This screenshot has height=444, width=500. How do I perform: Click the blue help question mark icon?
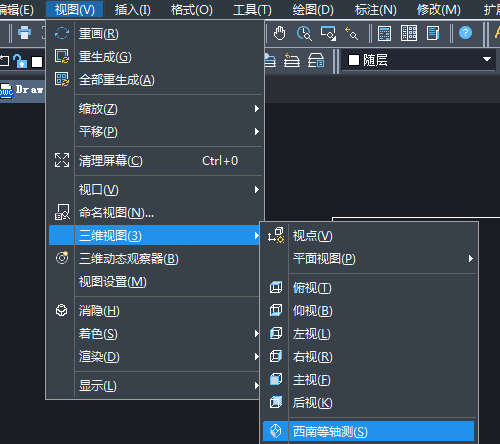tap(465, 33)
